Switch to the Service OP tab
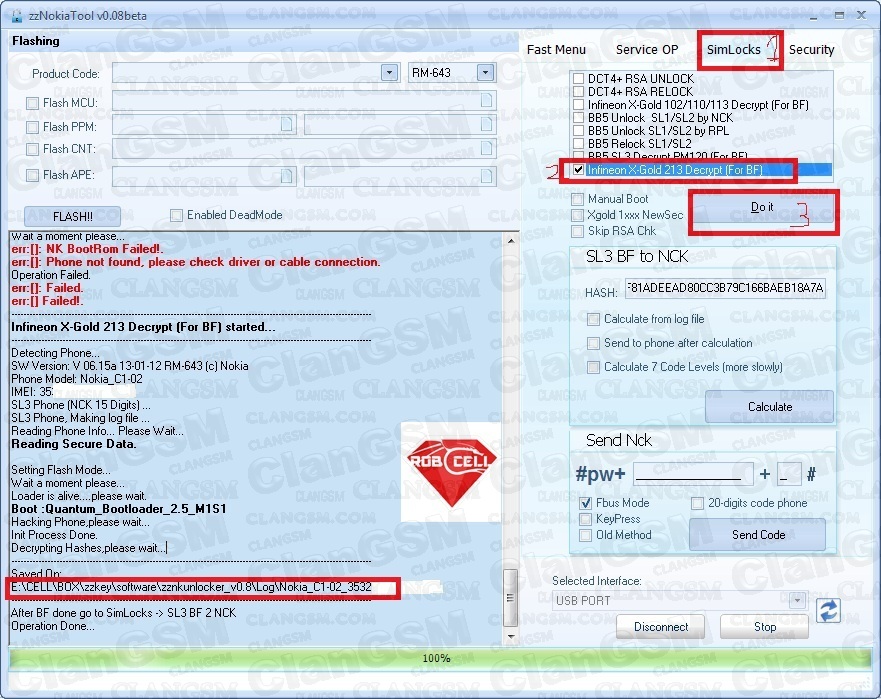 tap(647, 49)
